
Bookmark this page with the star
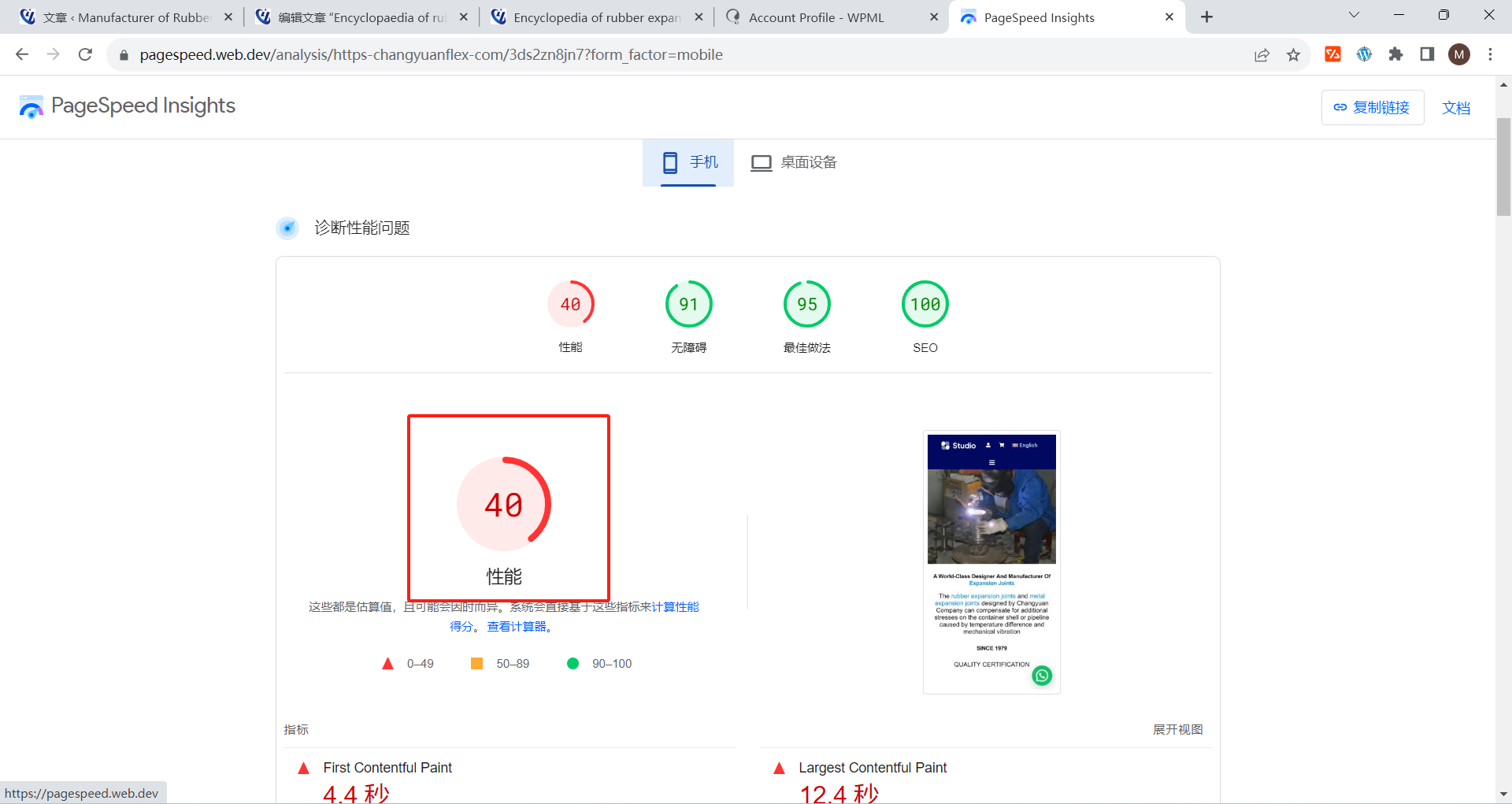pyautogui.click(x=1293, y=54)
